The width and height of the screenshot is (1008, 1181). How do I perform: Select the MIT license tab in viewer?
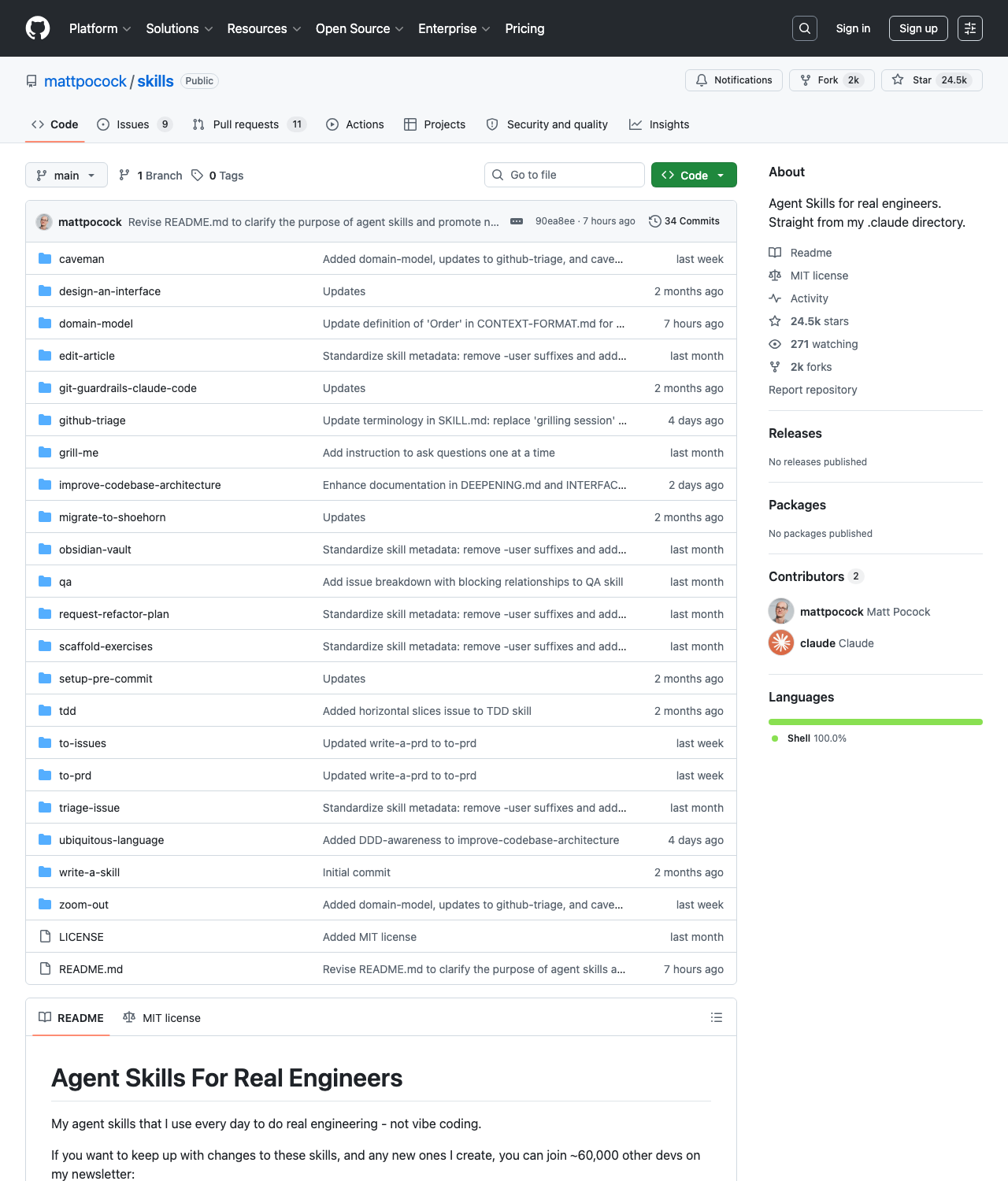(161, 1018)
